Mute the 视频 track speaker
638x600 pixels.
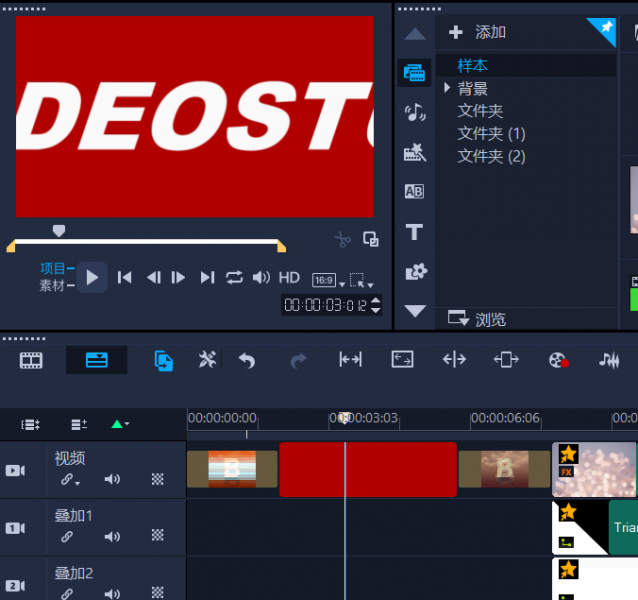click(x=112, y=480)
